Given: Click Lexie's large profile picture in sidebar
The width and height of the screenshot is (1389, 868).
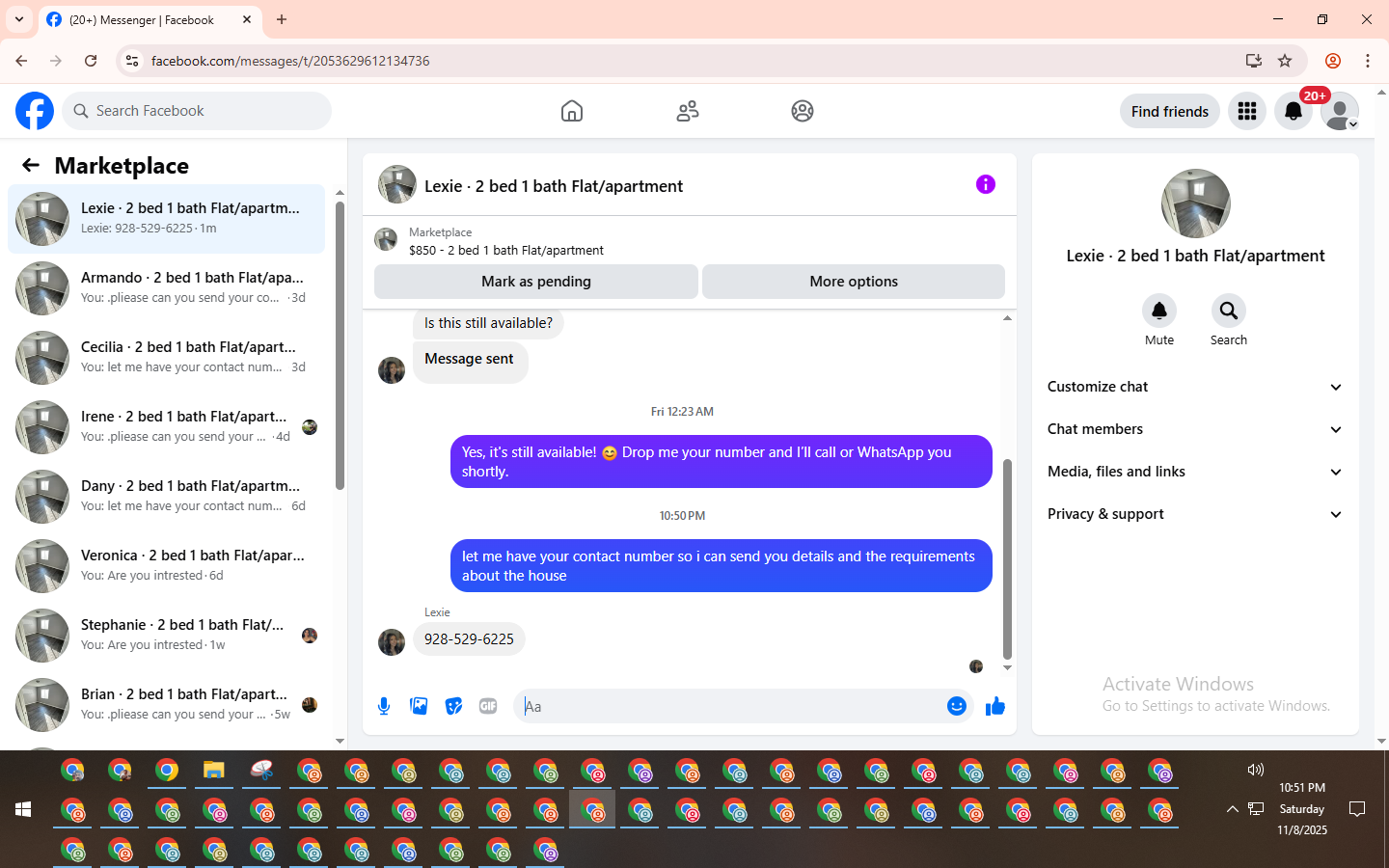Looking at the screenshot, I should (1196, 203).
